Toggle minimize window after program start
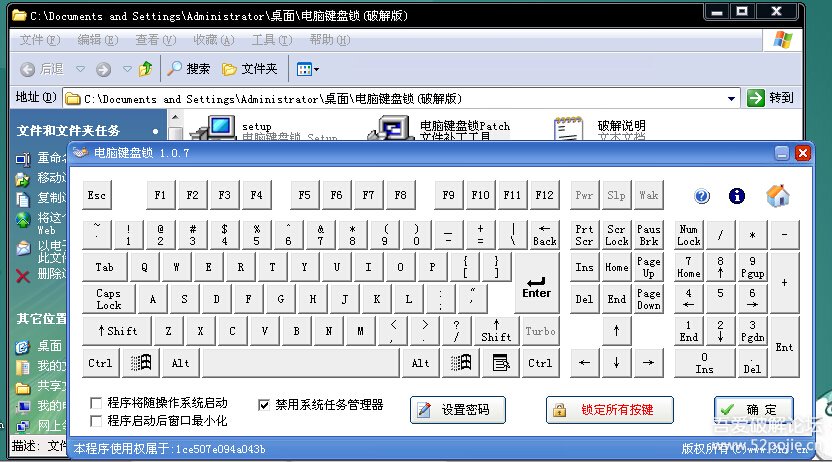Screen dimensions: 832x462 click(97, 421)
